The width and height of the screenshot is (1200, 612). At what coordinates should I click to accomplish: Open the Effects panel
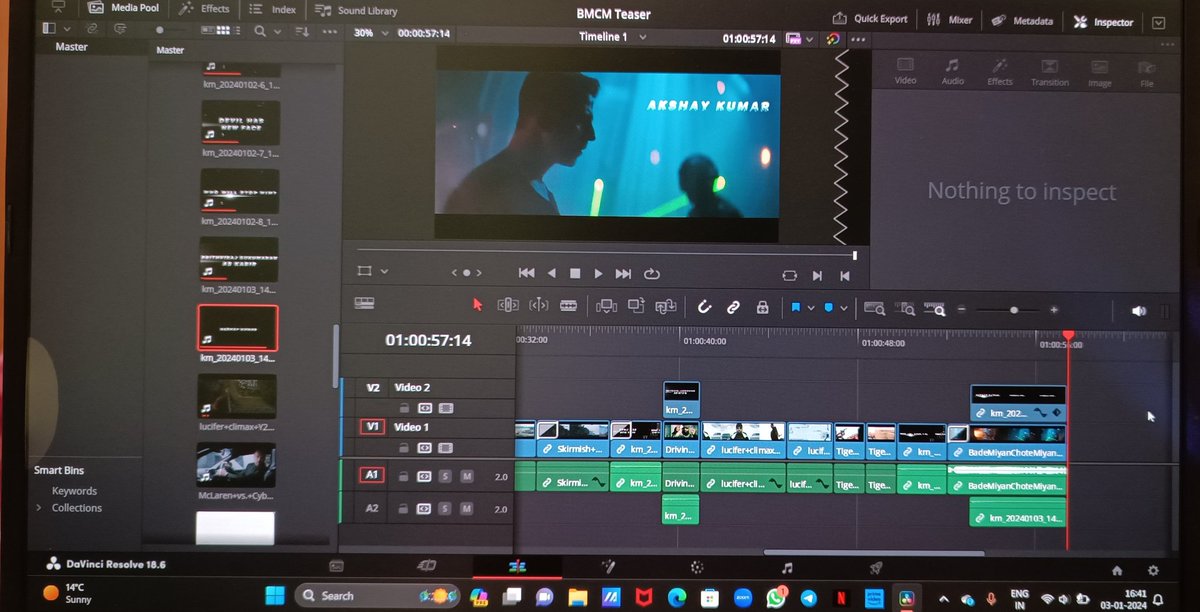204,8
